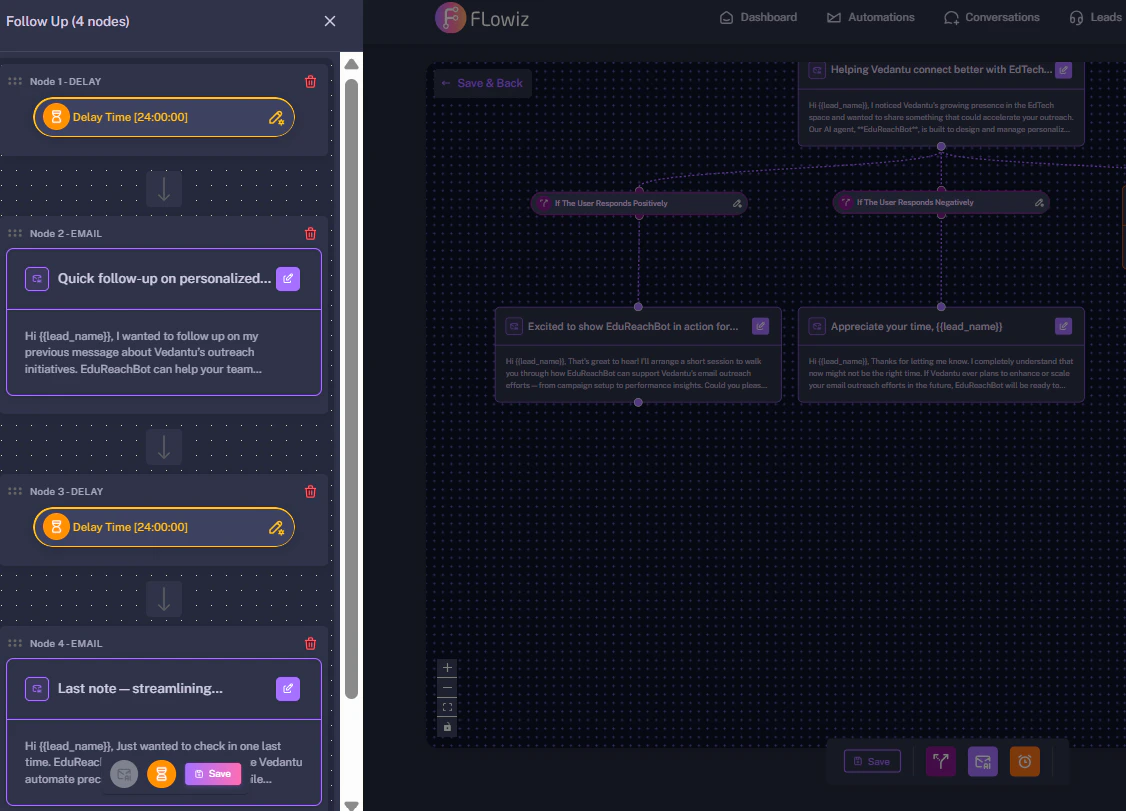
Task: Click the orange hourglass icon near the Save popup
Action: [x=161, y=773]
